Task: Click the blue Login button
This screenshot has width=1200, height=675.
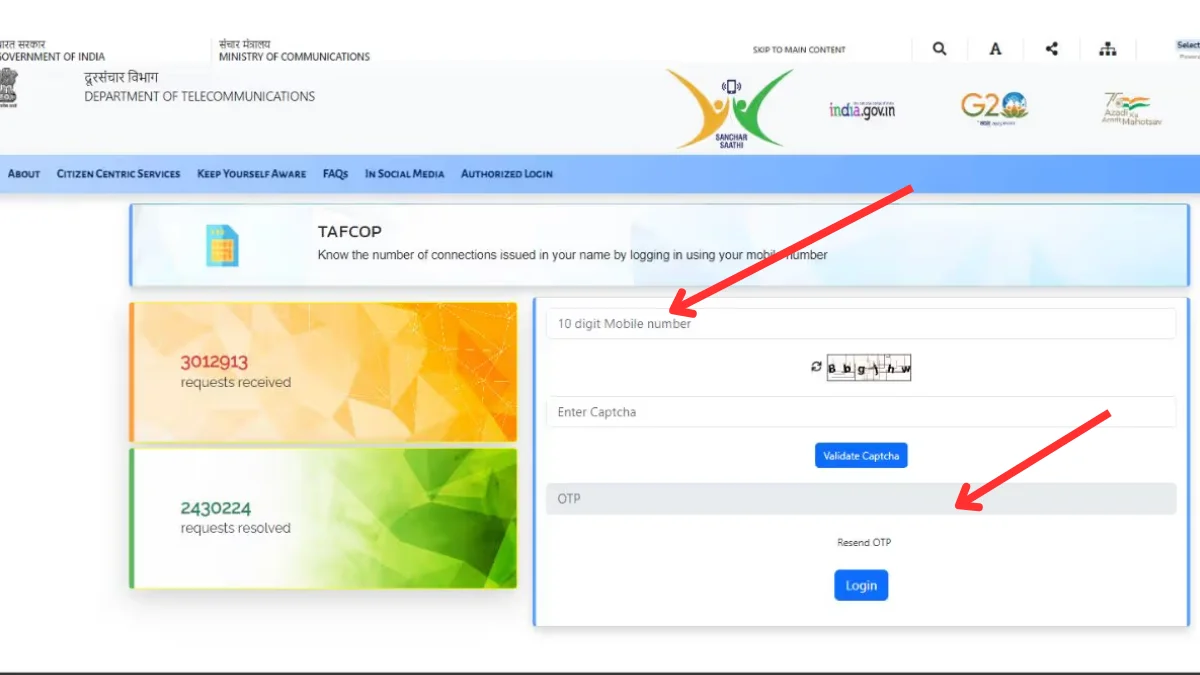Action: 860,586
